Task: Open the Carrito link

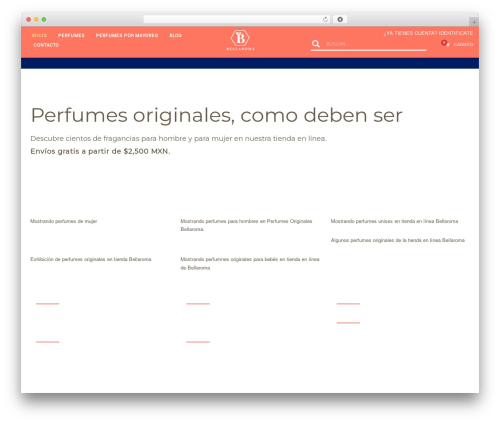Action: coord(463,44)
